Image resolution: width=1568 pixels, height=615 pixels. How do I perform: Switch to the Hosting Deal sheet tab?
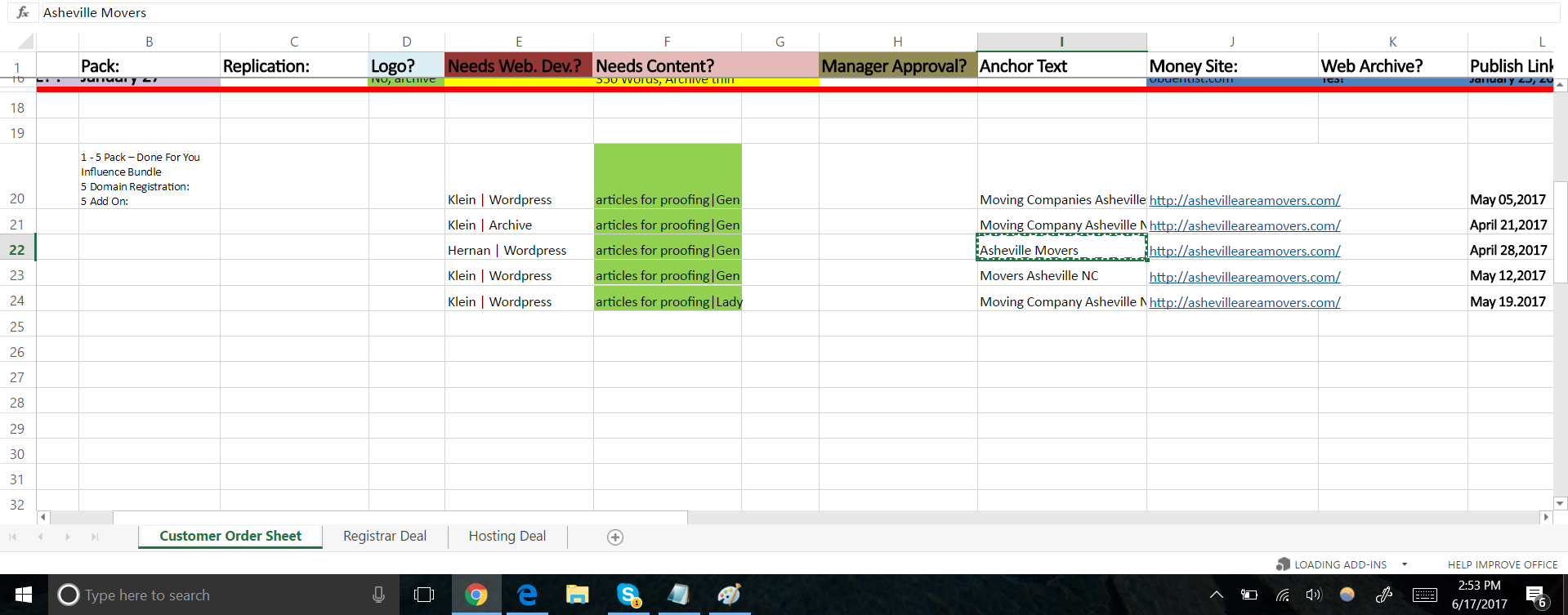pyautogui.click(x=507, y=536)
